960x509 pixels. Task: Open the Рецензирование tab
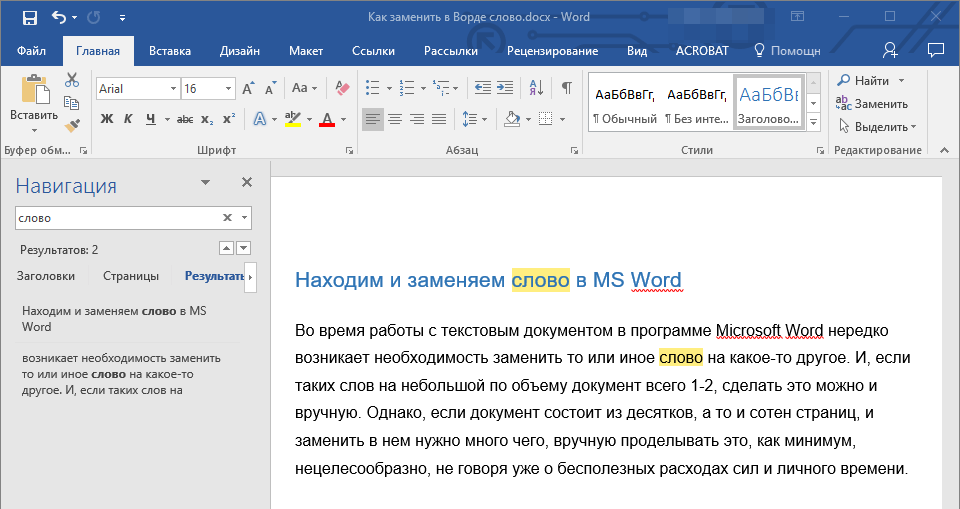(552, 51)
